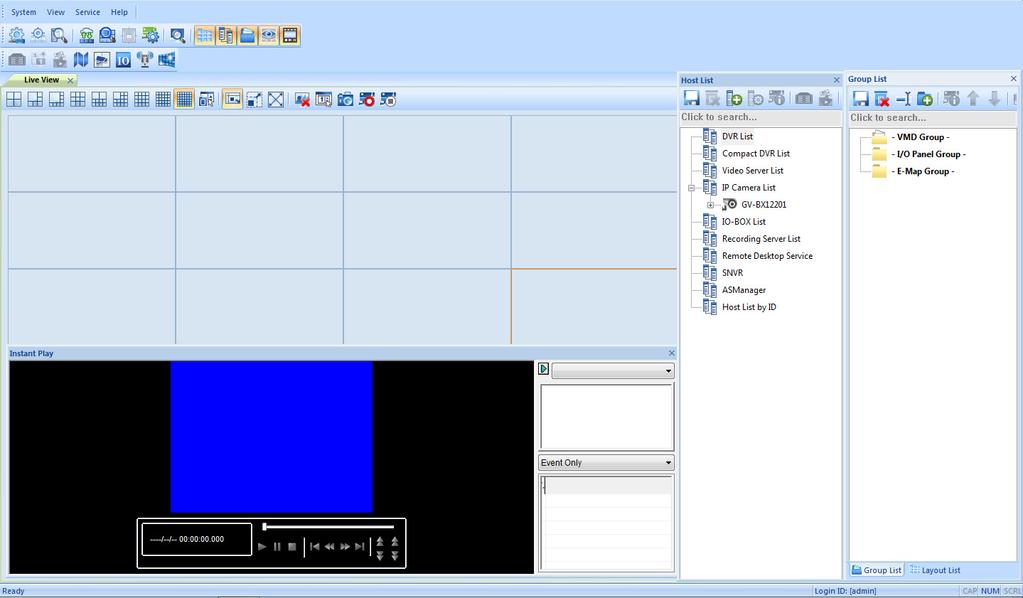Open the Service menu
This screenshot has width=1023, height=598.
(87, 12)
